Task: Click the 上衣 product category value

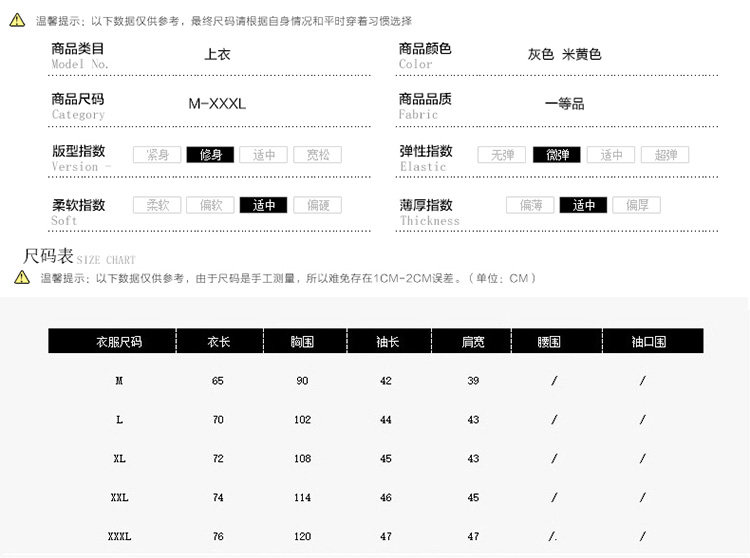Action: point(218,55)
